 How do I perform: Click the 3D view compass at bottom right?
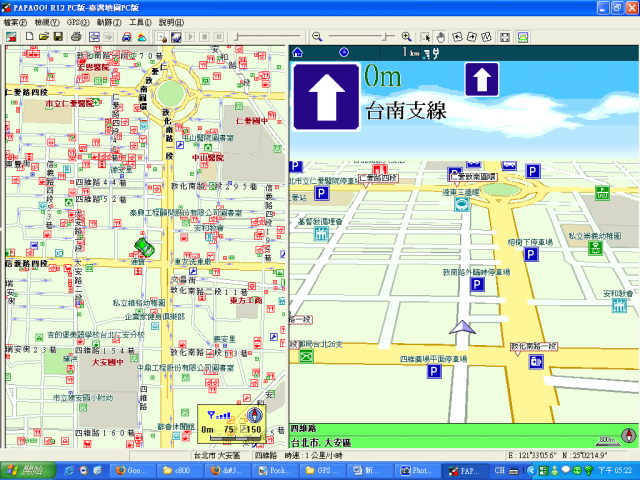tap(629, 435)
